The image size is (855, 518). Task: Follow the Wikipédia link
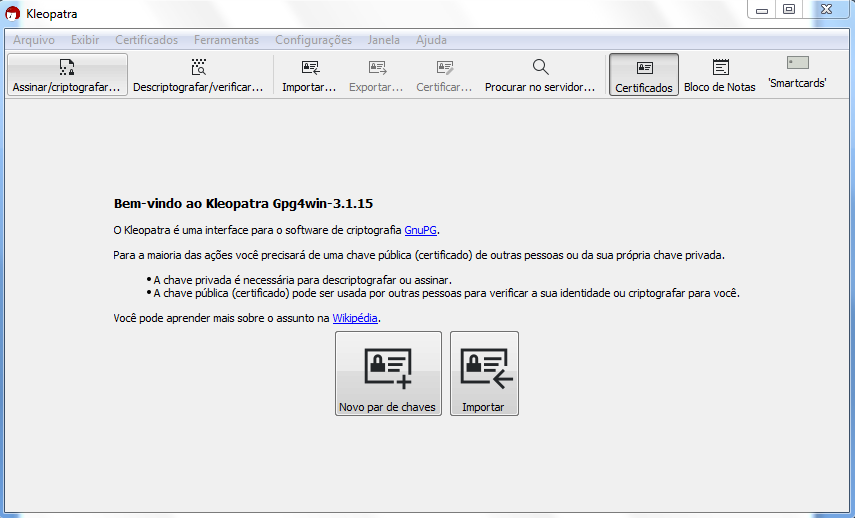click(355, 318)
